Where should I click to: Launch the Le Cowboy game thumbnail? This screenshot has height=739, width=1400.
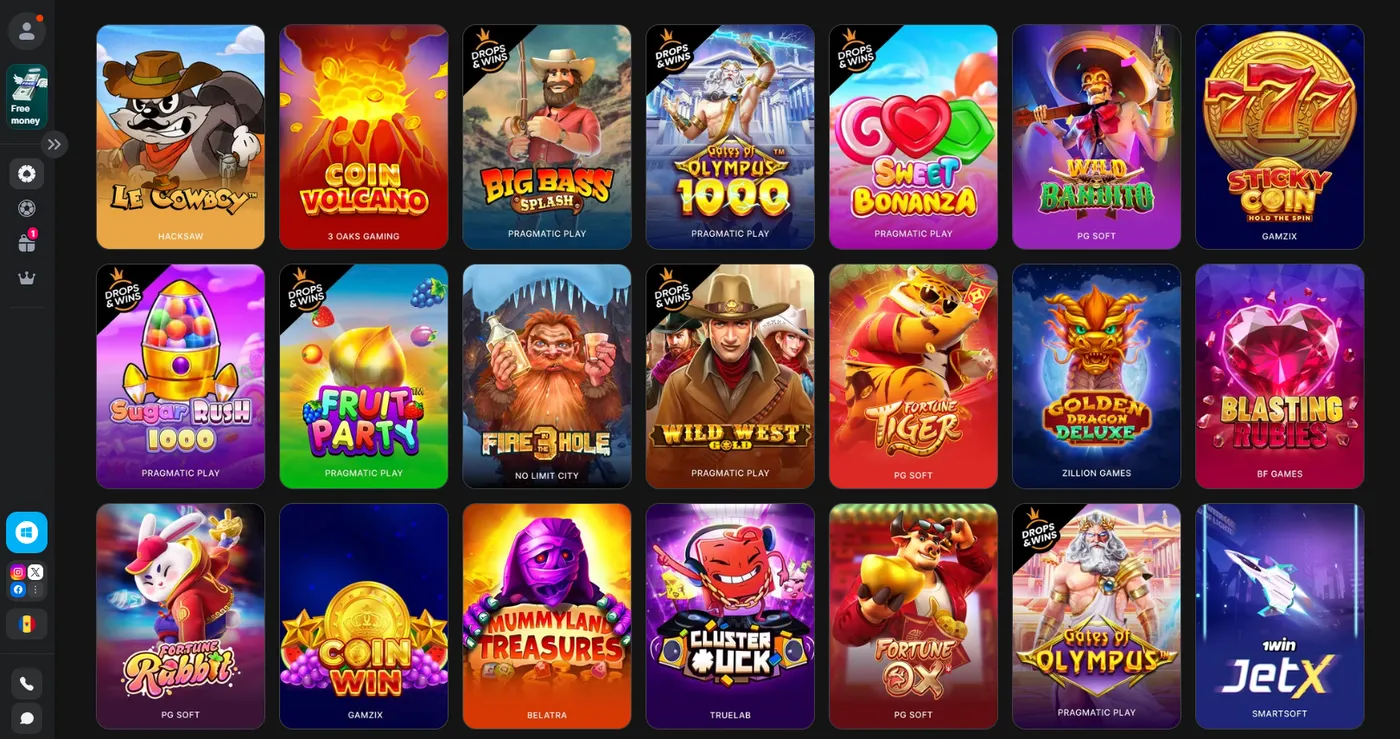point(181,137)
